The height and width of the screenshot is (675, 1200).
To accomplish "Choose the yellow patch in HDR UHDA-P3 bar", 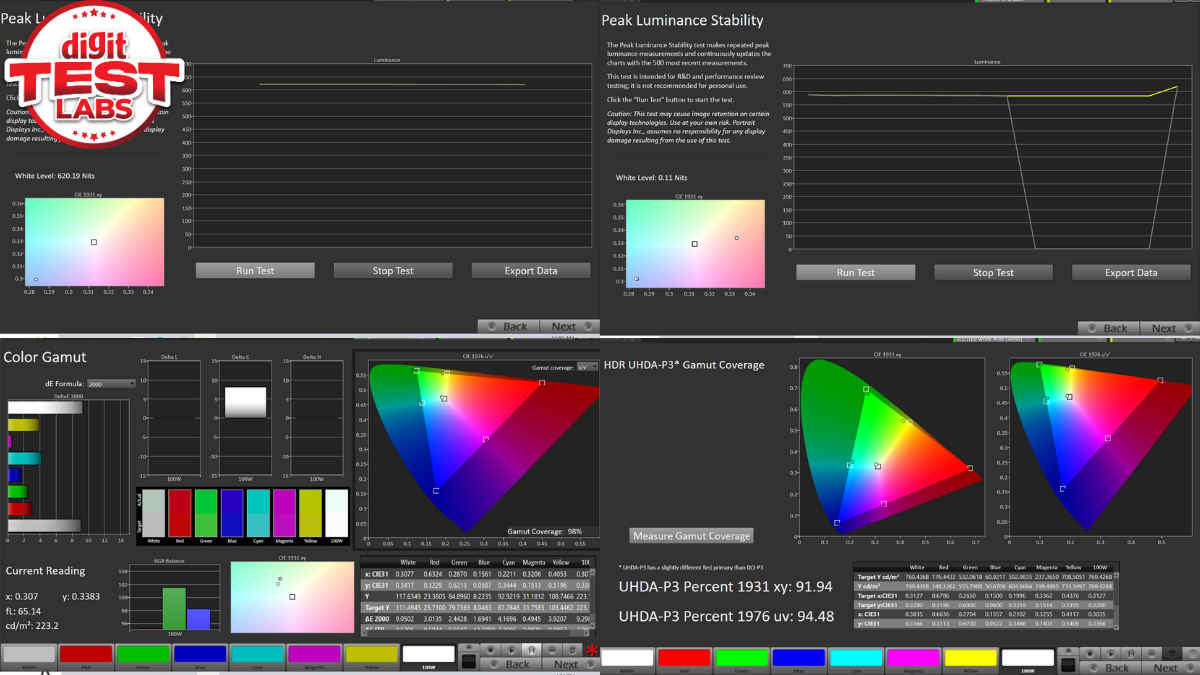I will click(970, 658).
